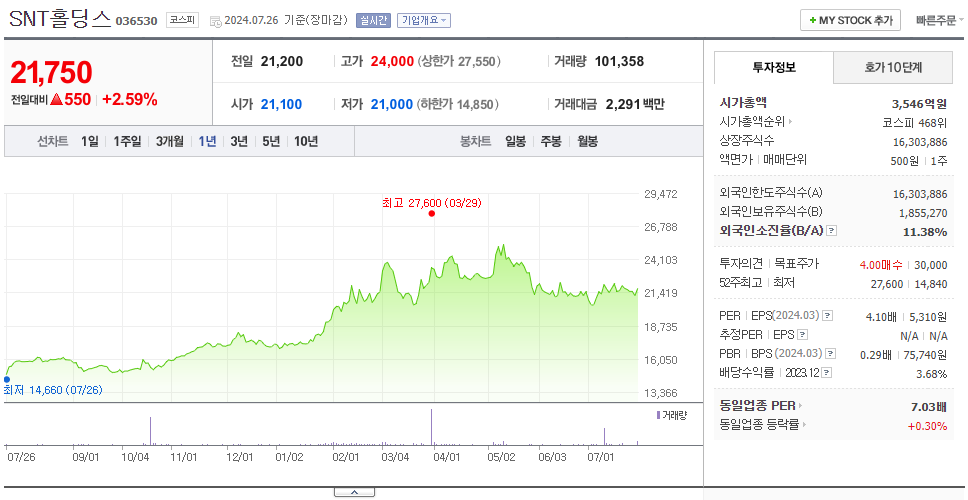Click the 거래대금 value 2,291
This screenshot has height=500, width=968.
point(624,104)
